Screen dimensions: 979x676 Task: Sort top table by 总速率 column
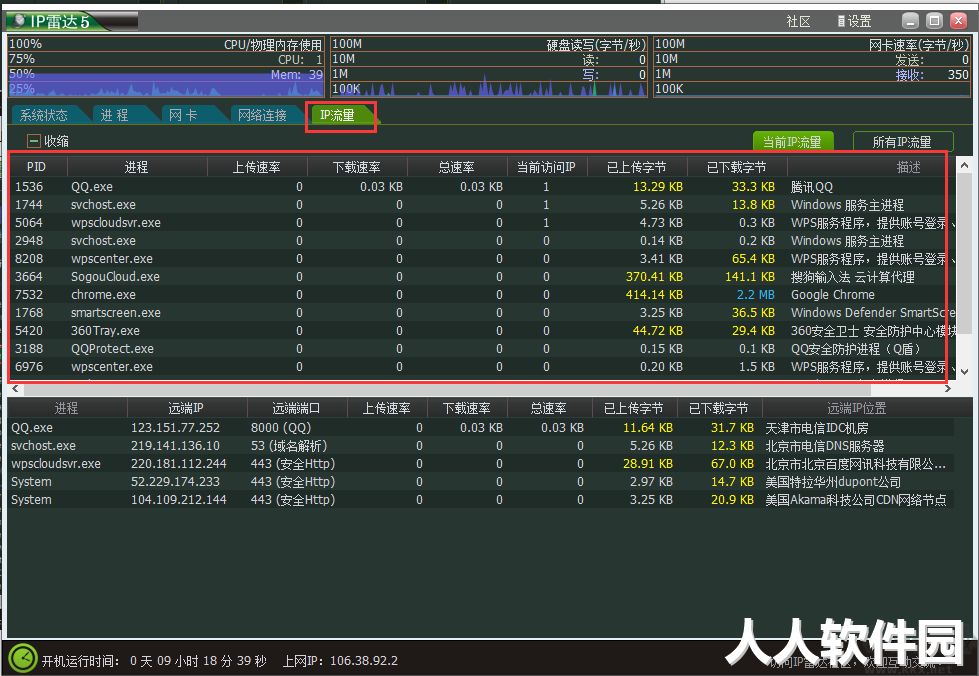(x=456, y=167)
